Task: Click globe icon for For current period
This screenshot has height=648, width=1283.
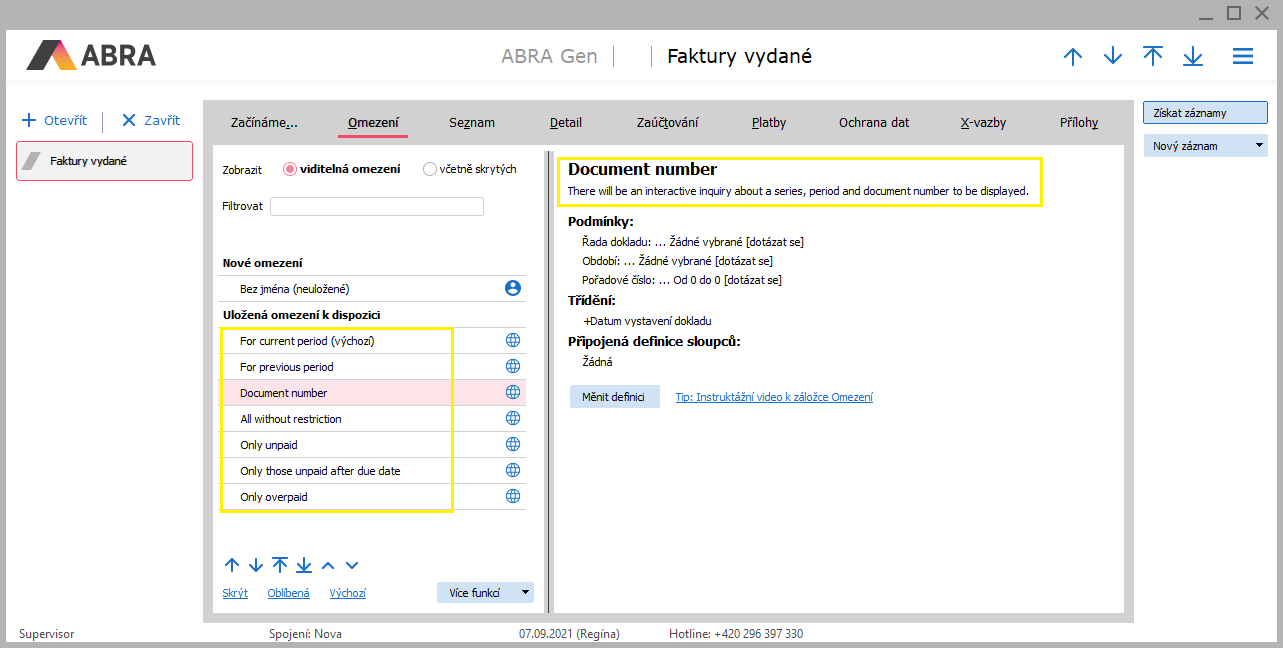Action: click(x=513, y=340)
